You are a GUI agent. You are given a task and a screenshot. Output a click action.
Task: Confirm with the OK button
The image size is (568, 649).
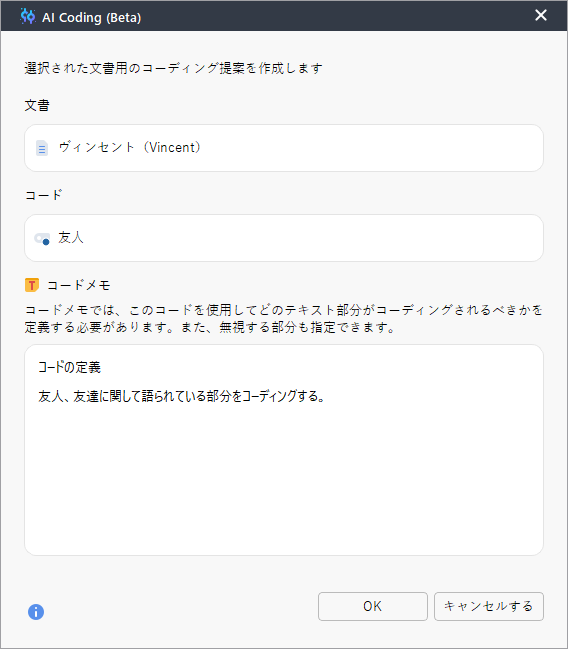point(373,606)
